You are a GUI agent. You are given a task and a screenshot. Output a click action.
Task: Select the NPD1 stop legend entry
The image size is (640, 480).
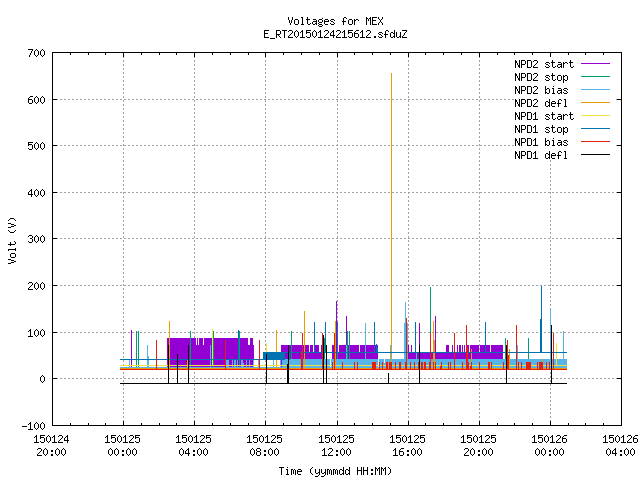pyautogui.click(x=541, y=129)
